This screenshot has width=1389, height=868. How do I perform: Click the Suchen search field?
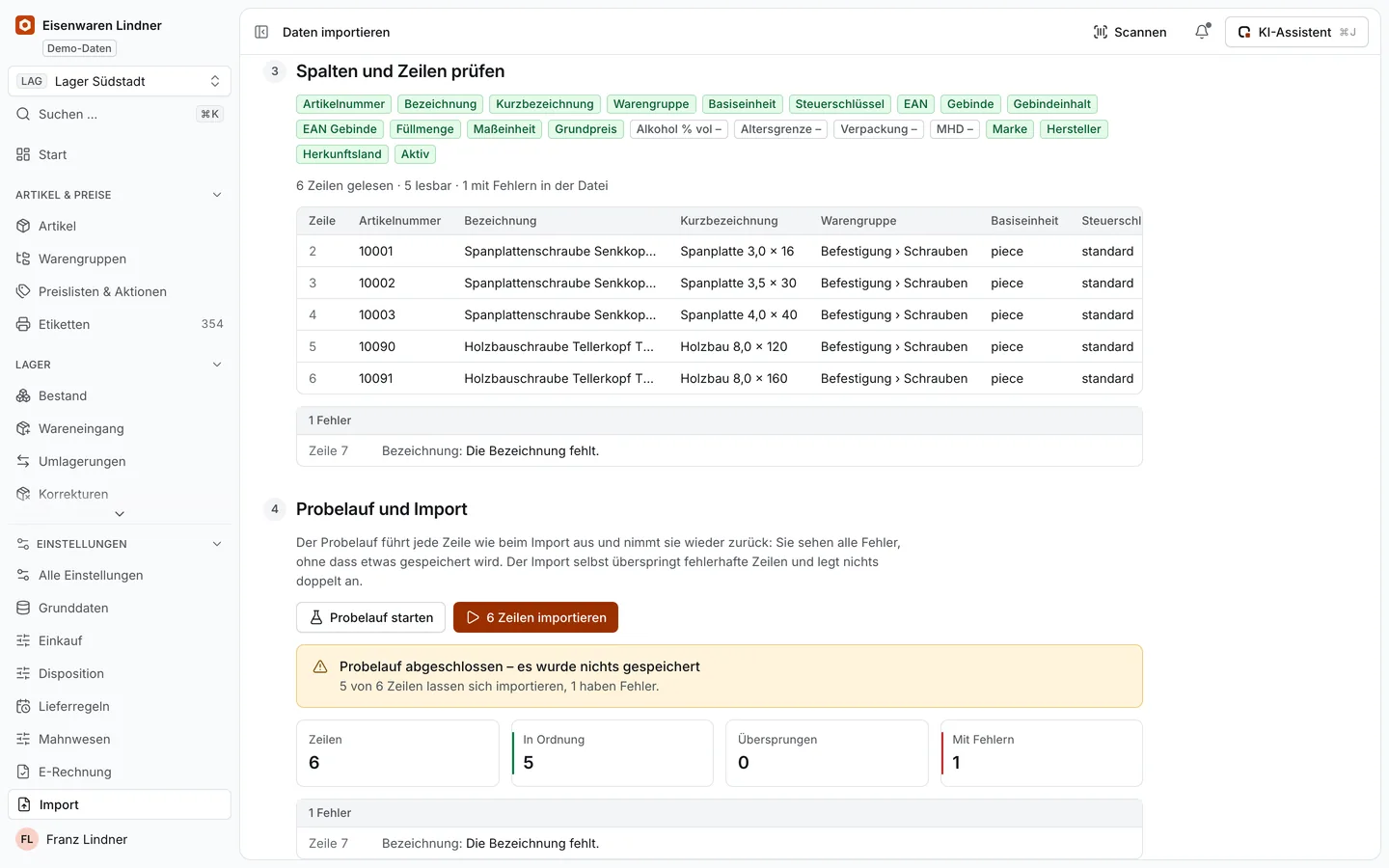[120, 114]
